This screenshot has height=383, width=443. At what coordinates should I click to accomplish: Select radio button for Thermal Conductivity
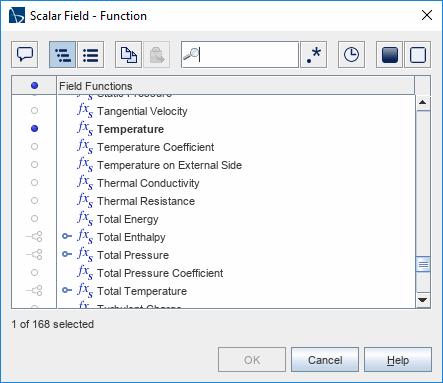tap(34, 183)
